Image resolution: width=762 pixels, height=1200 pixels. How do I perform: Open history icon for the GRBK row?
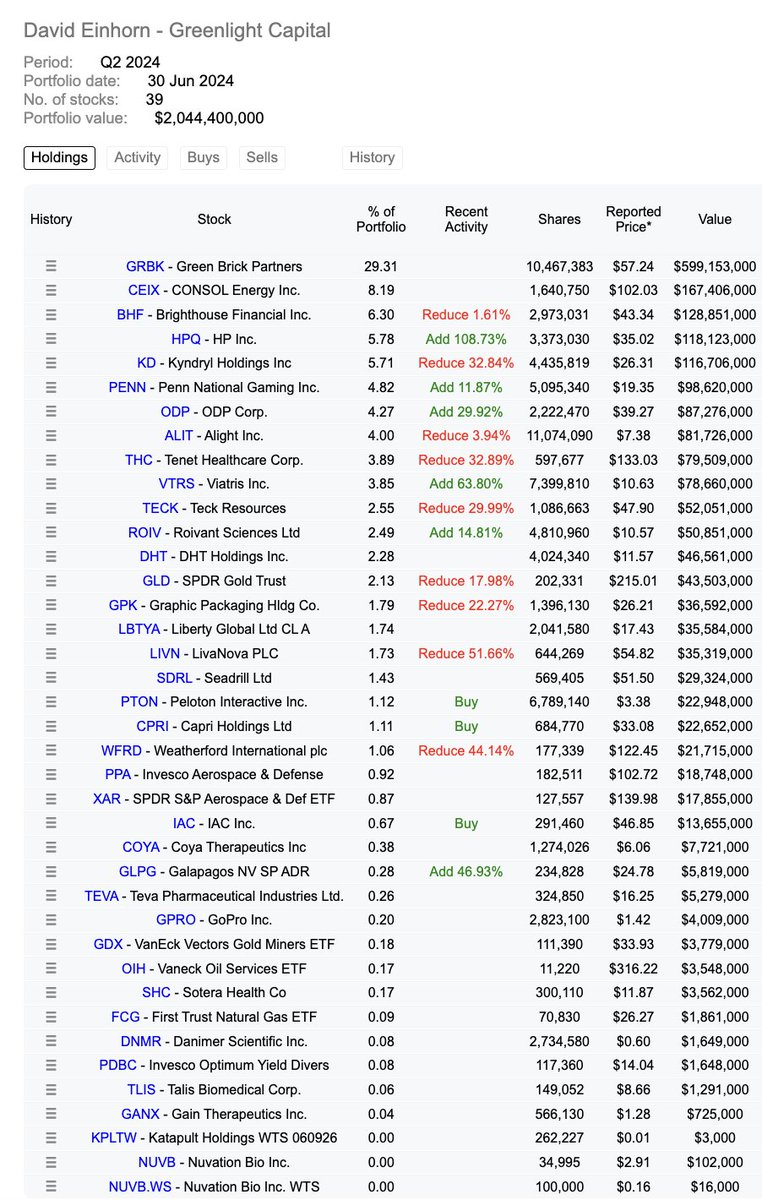[51, 266]
